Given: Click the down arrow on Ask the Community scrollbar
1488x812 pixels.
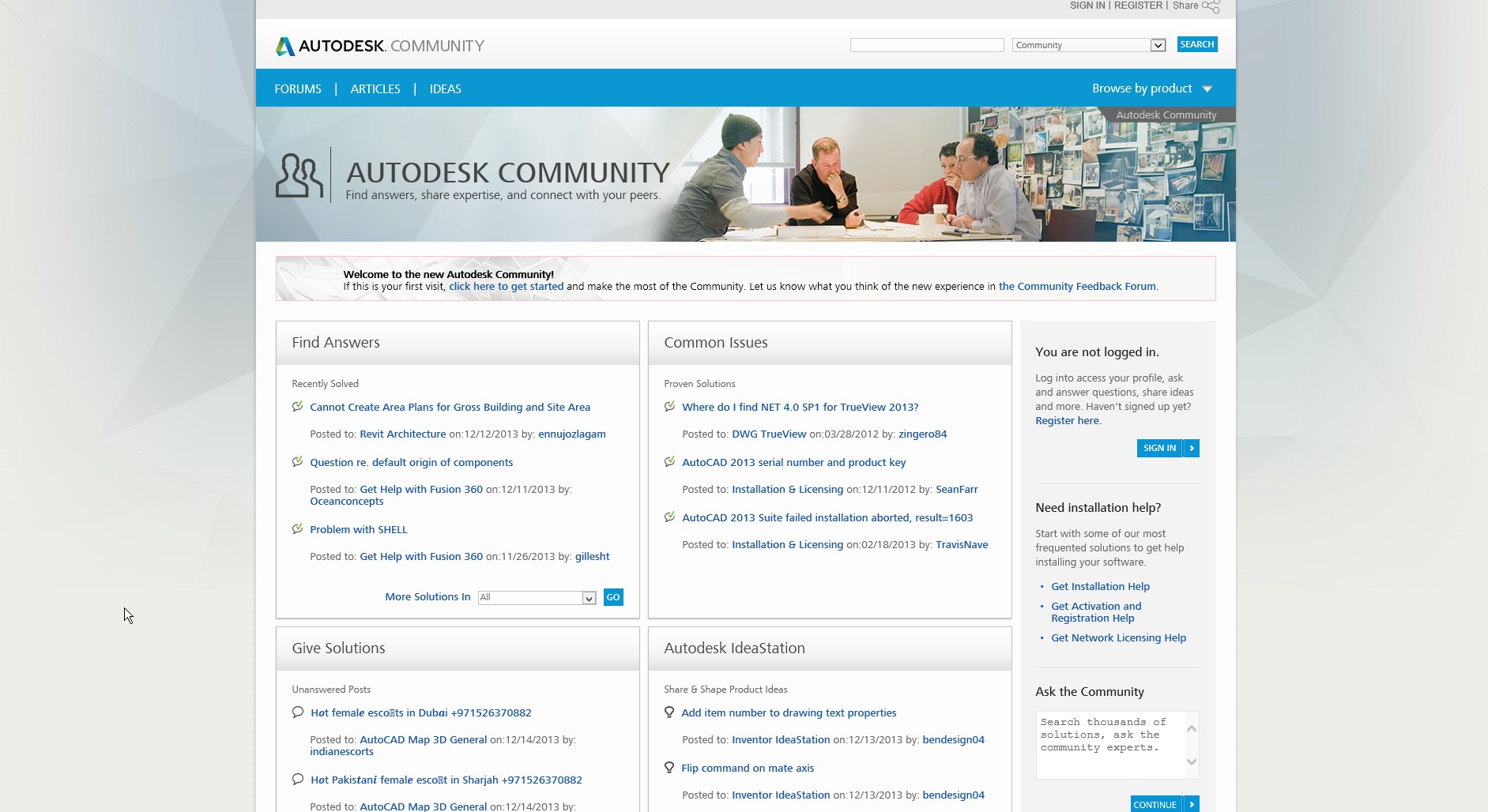Looking at the screenshot, I should coord(1192,762).
